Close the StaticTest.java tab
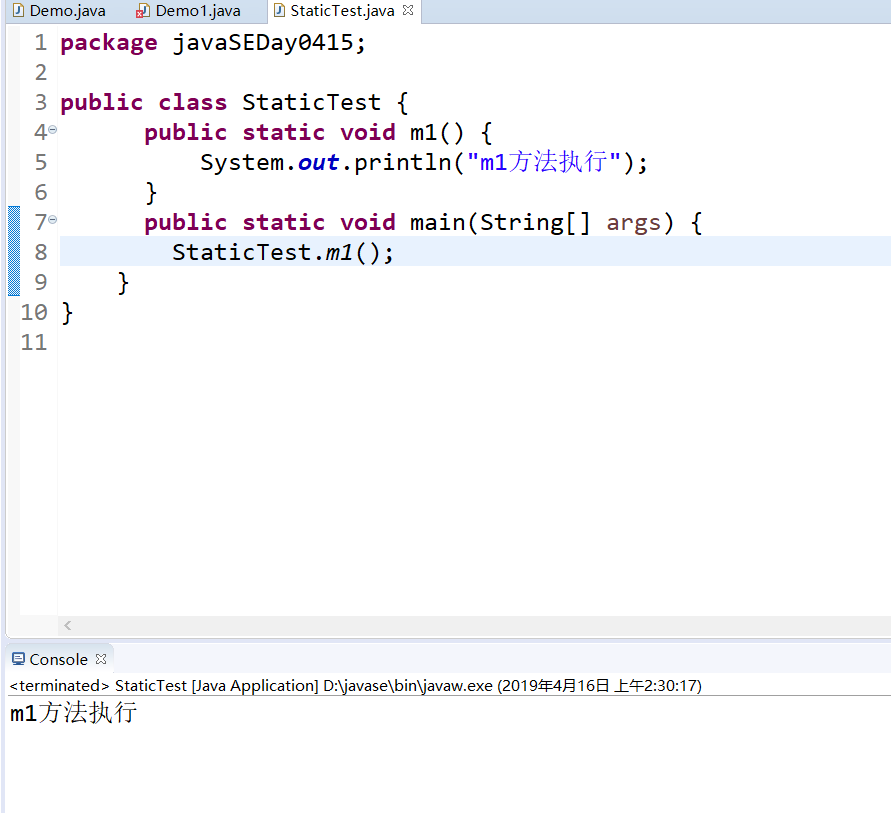This screenshot has width=891, height=813. (407, 10)
